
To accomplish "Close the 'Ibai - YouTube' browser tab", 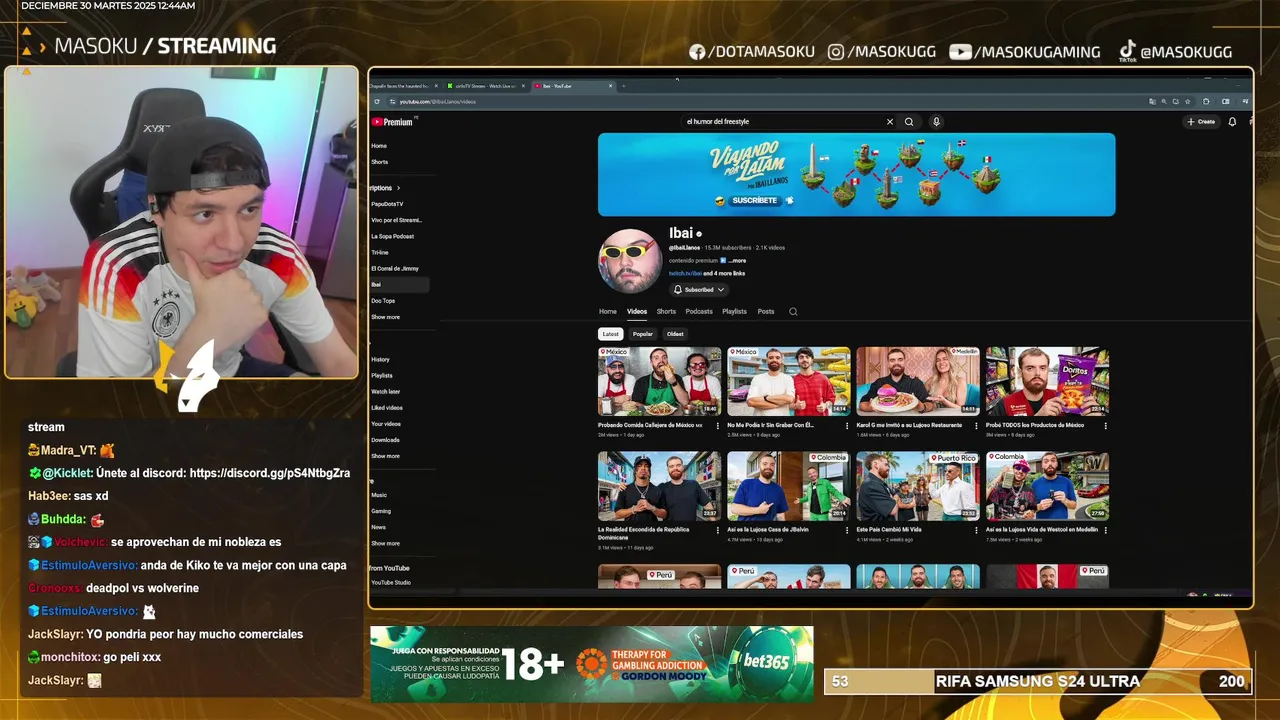I will (x=610, y=86).
